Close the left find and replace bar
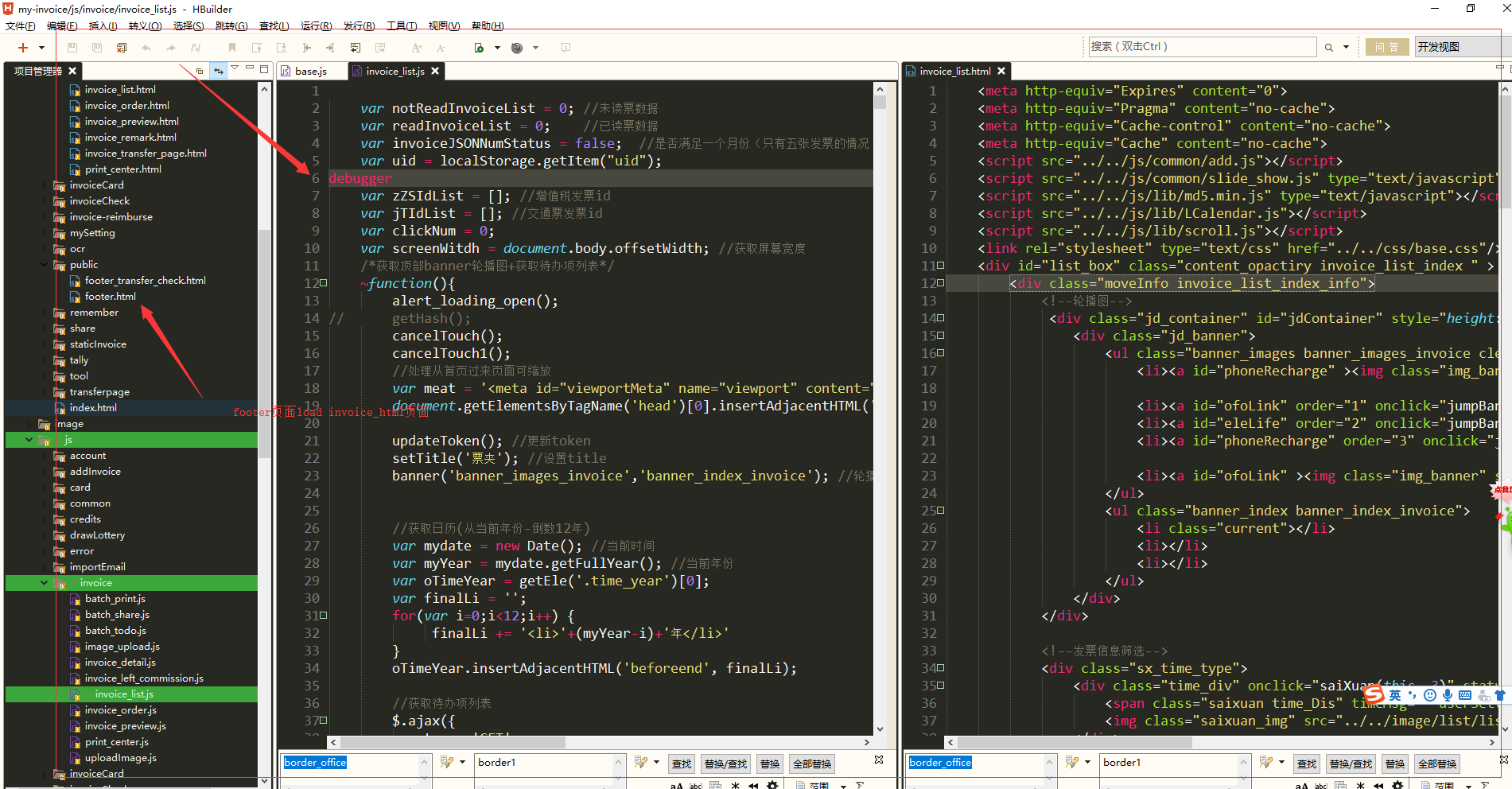Image resolution: width=1512 pixels, height=789 pixels. tap(879, 760)
